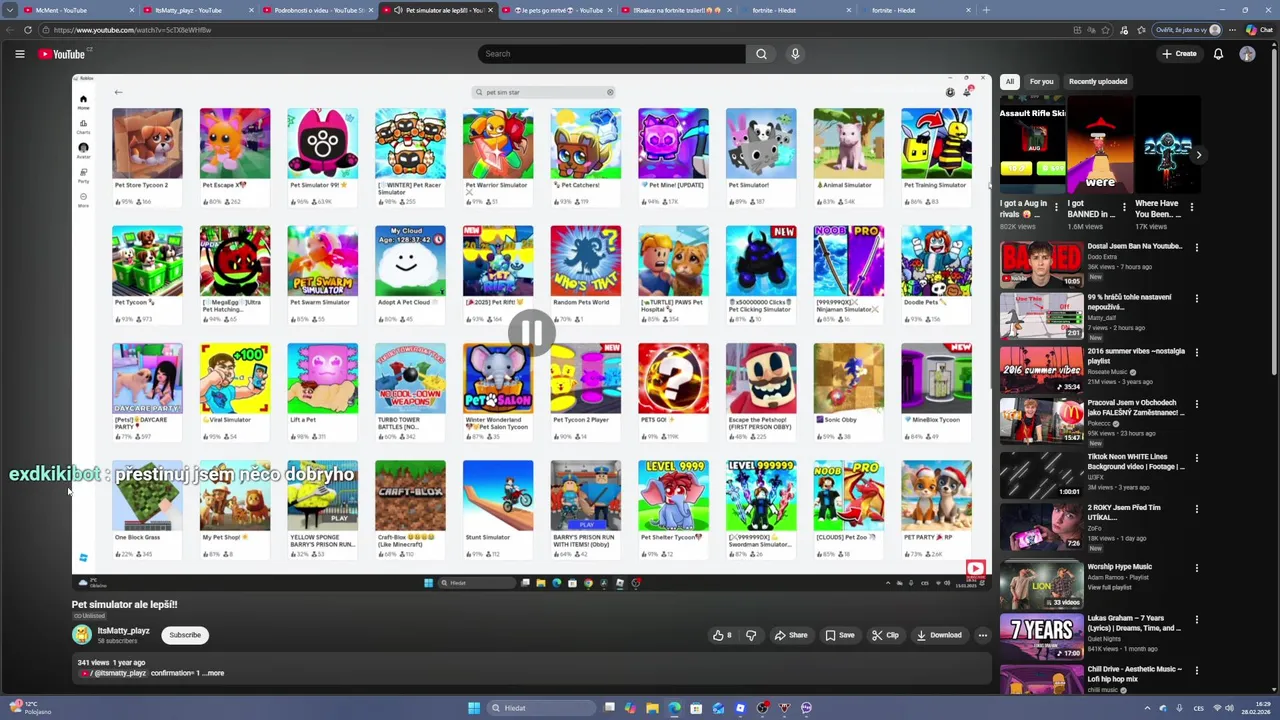Click the search magnifier button
This screenshot has width=1280, height=720.
coord(761,54)
